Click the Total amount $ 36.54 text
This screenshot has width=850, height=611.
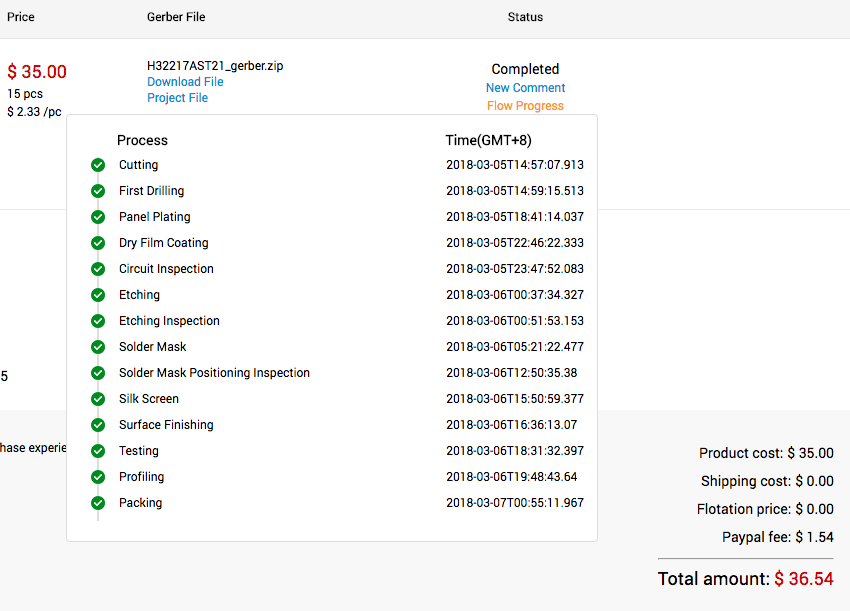point(746,579)
